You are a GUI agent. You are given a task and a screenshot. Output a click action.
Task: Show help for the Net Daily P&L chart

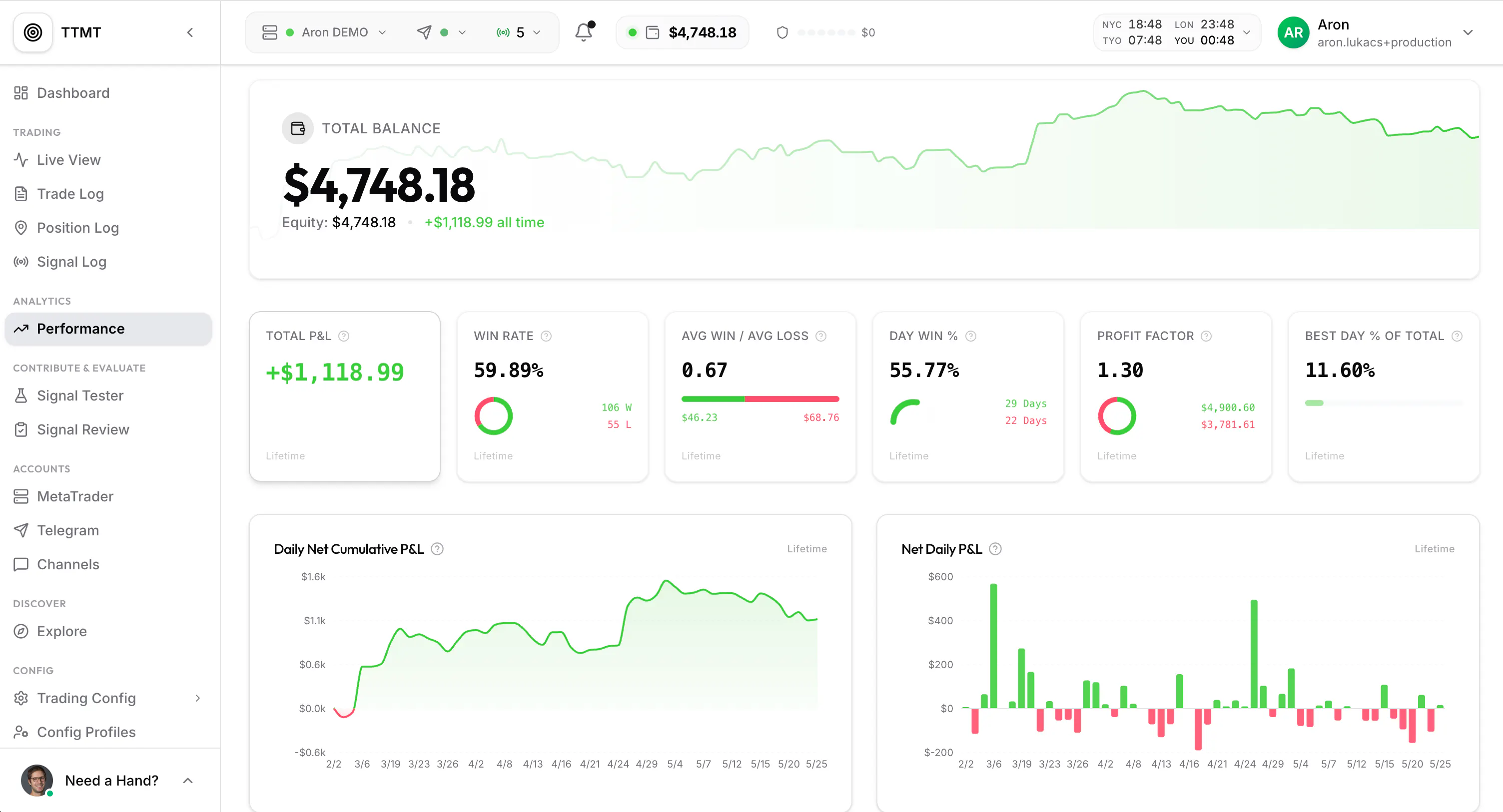995,549
